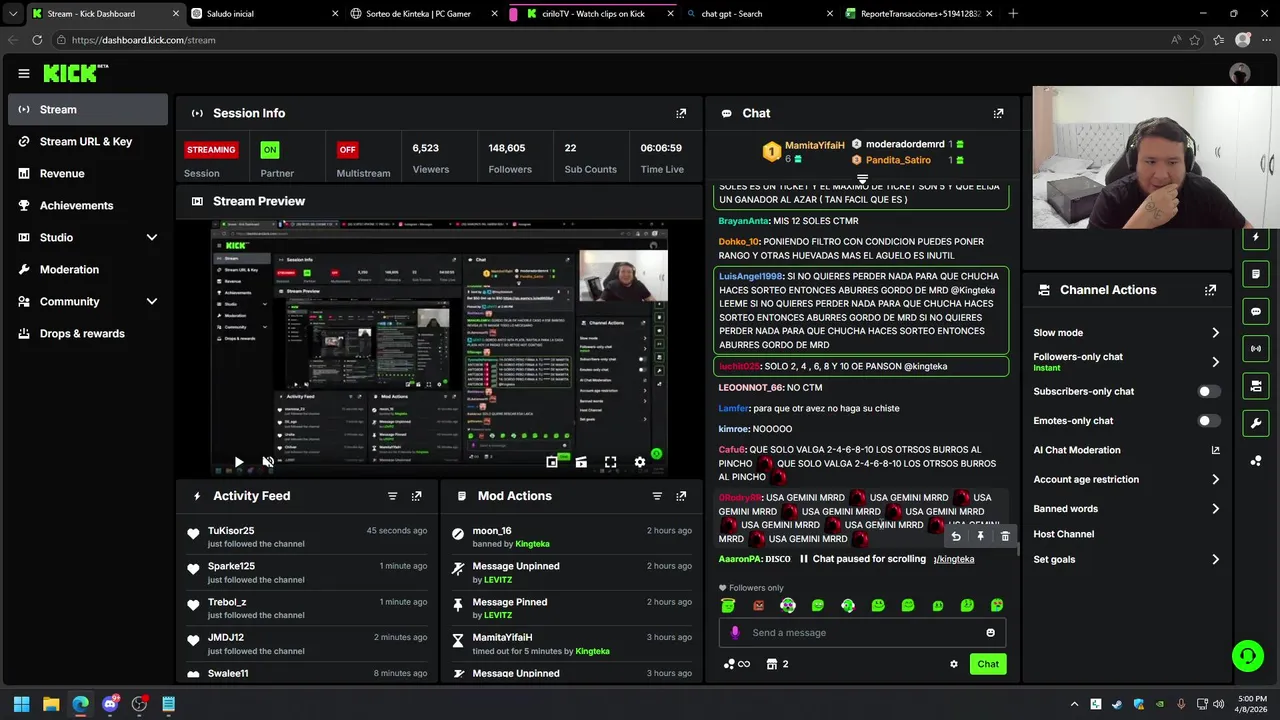Image resolution: width=1280 pixels, height=720 pixels.
Task: Select Stream in the left sidebar
Action: (x=88, y=109)
